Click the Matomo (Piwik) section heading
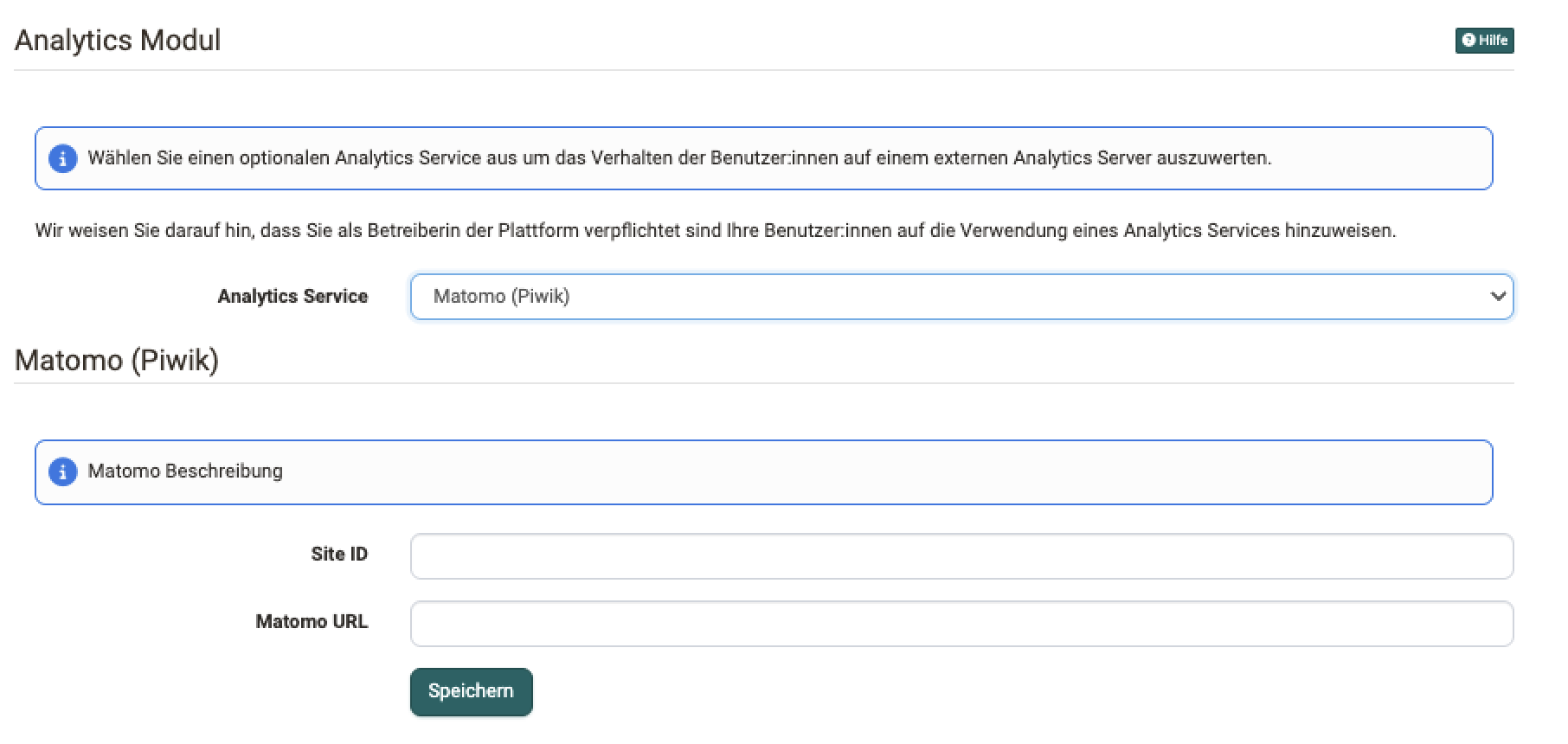Image resolution: width=1568 pixels, height=744 pixels. pos(117,360)
